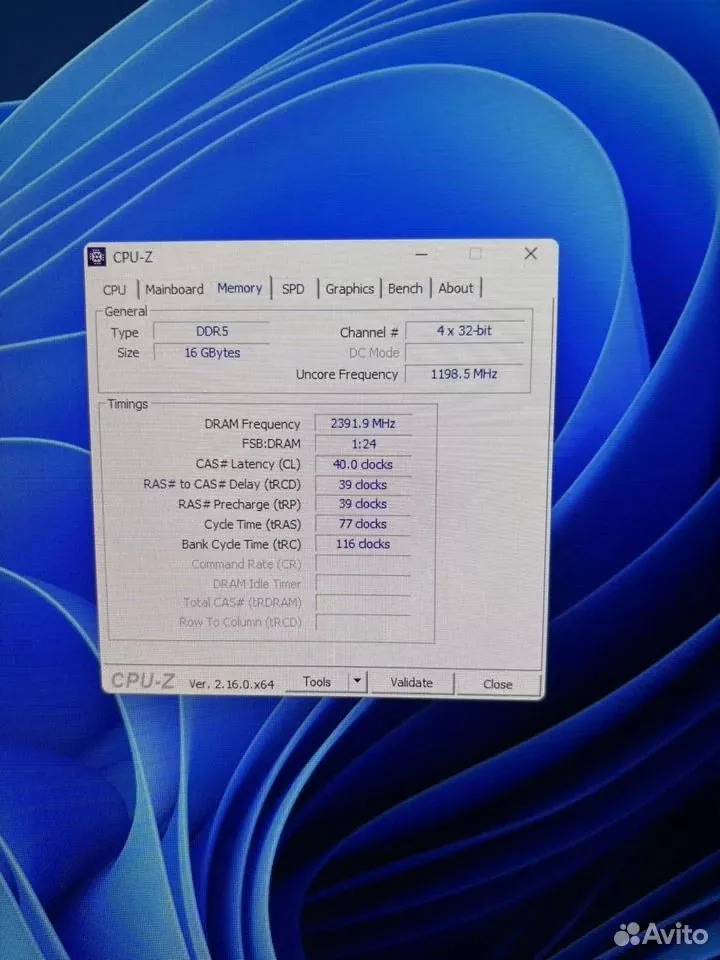720x960 pixels.
Task: Click the 116 clocks tRC value
Action: click(363, 544)
